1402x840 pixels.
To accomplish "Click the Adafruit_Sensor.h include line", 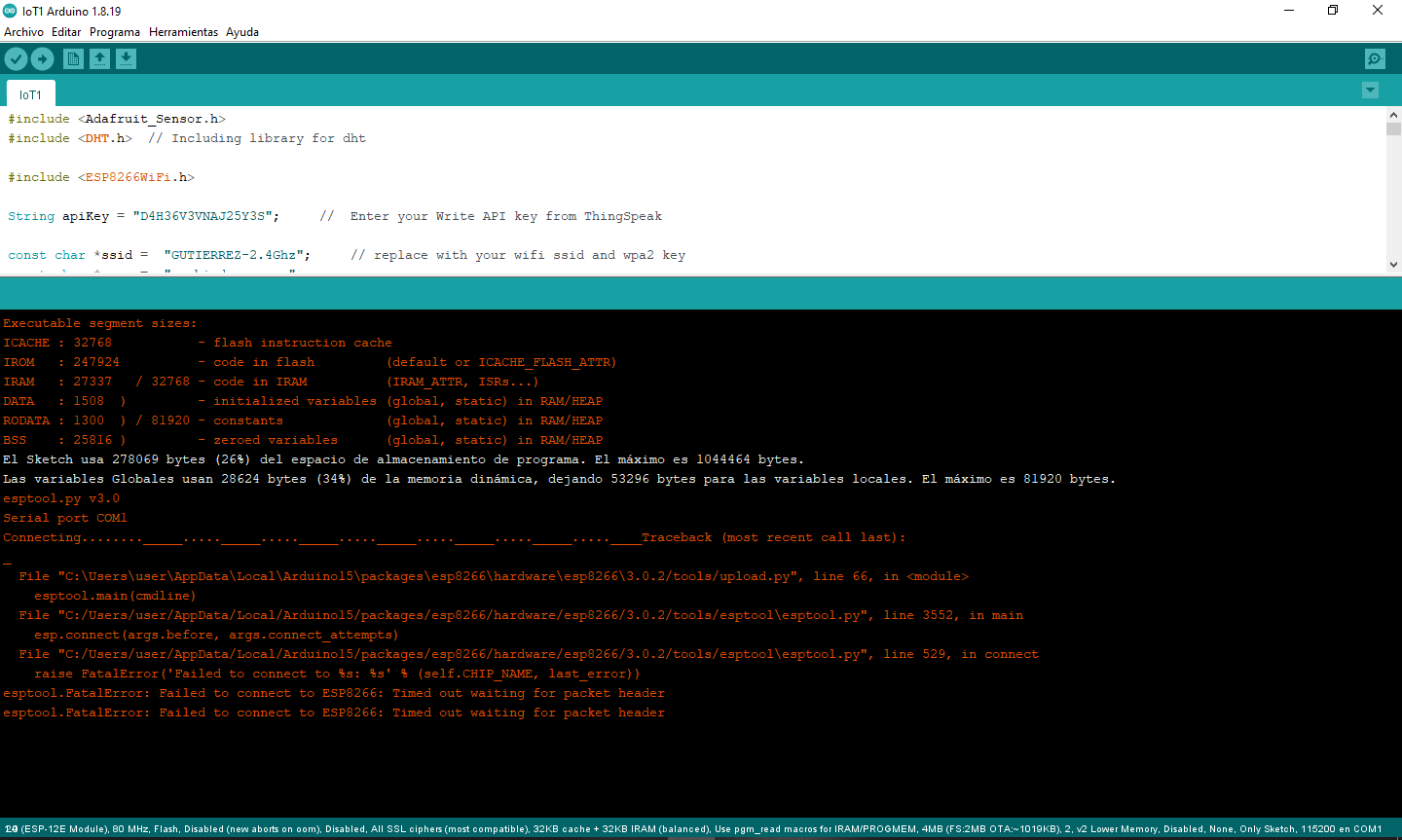I will [117, 119].
